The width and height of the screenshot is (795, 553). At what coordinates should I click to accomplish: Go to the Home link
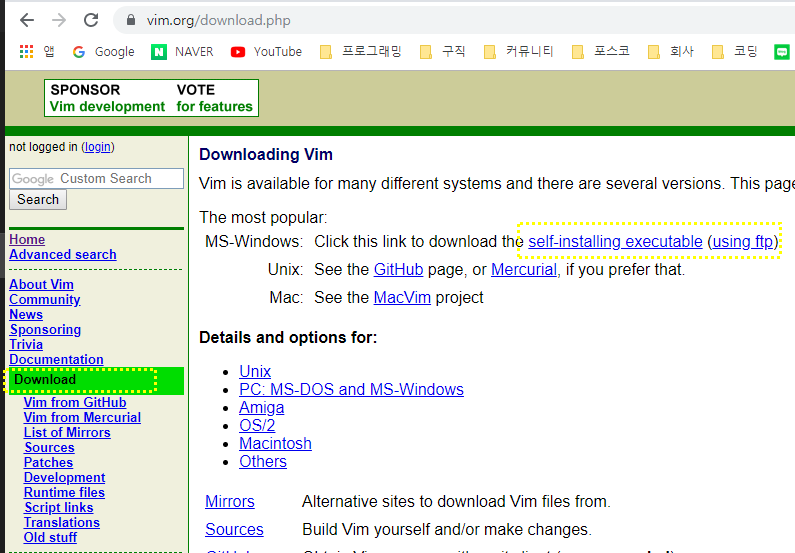coord(27,239)
